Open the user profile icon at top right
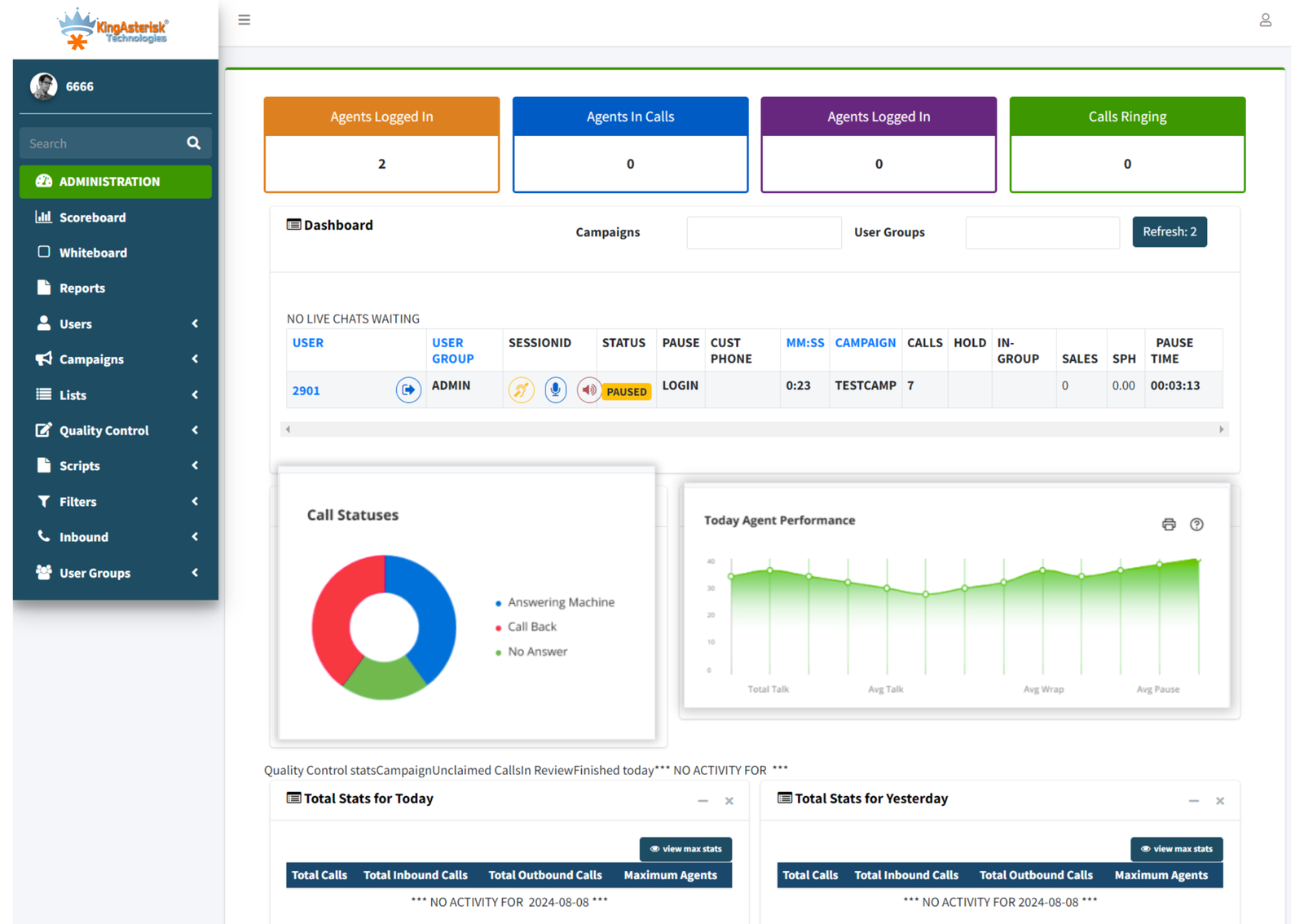 [x=1265, y=20]
